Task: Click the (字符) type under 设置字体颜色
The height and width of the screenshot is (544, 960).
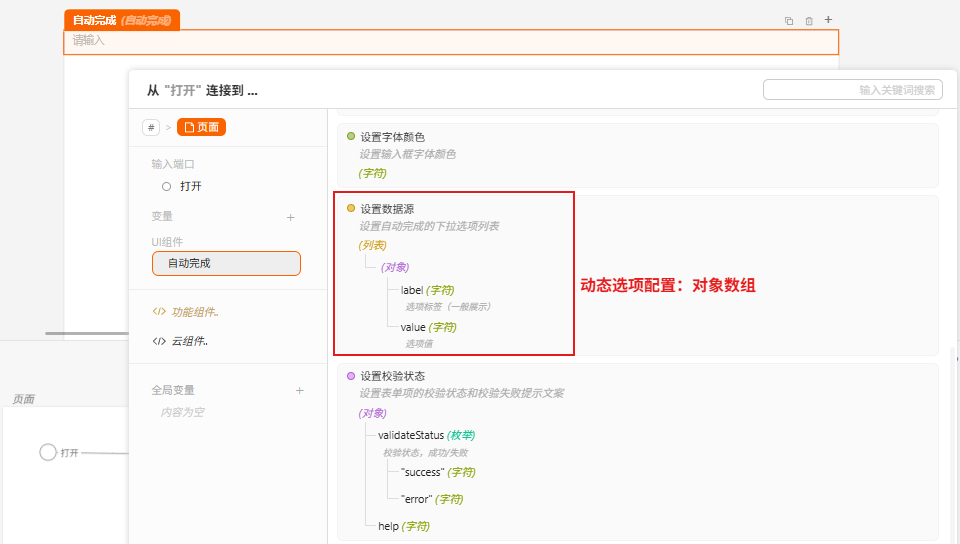Action: (x=373, y=173)
